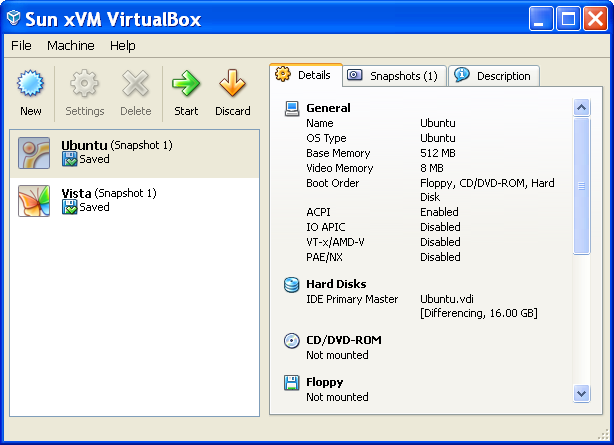The image size is (614, 445).
Task: Click the greyed Delete X icon
Action: point(135,83)
